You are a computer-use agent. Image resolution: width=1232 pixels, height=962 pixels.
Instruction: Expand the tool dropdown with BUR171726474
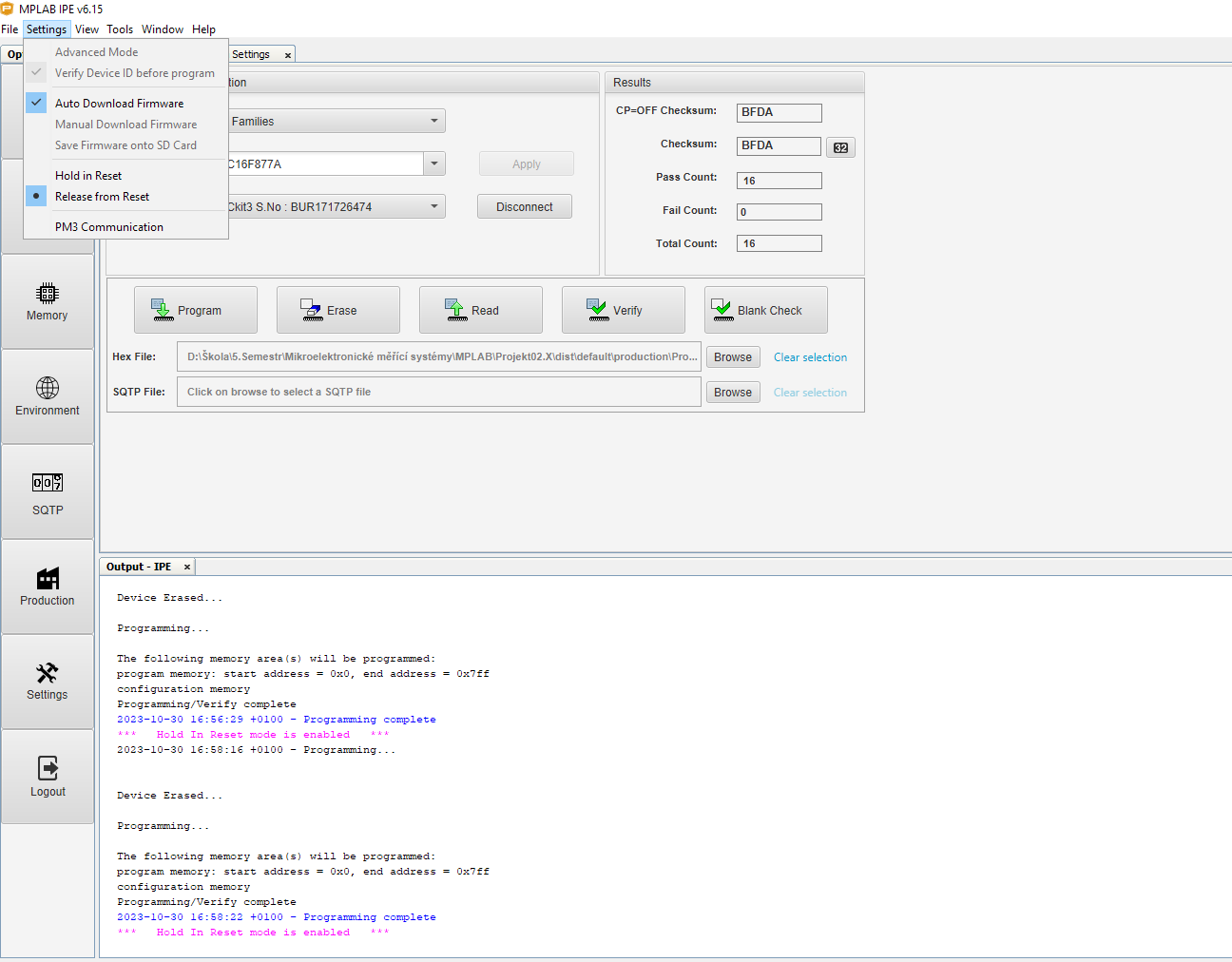[x=433, y=207]
